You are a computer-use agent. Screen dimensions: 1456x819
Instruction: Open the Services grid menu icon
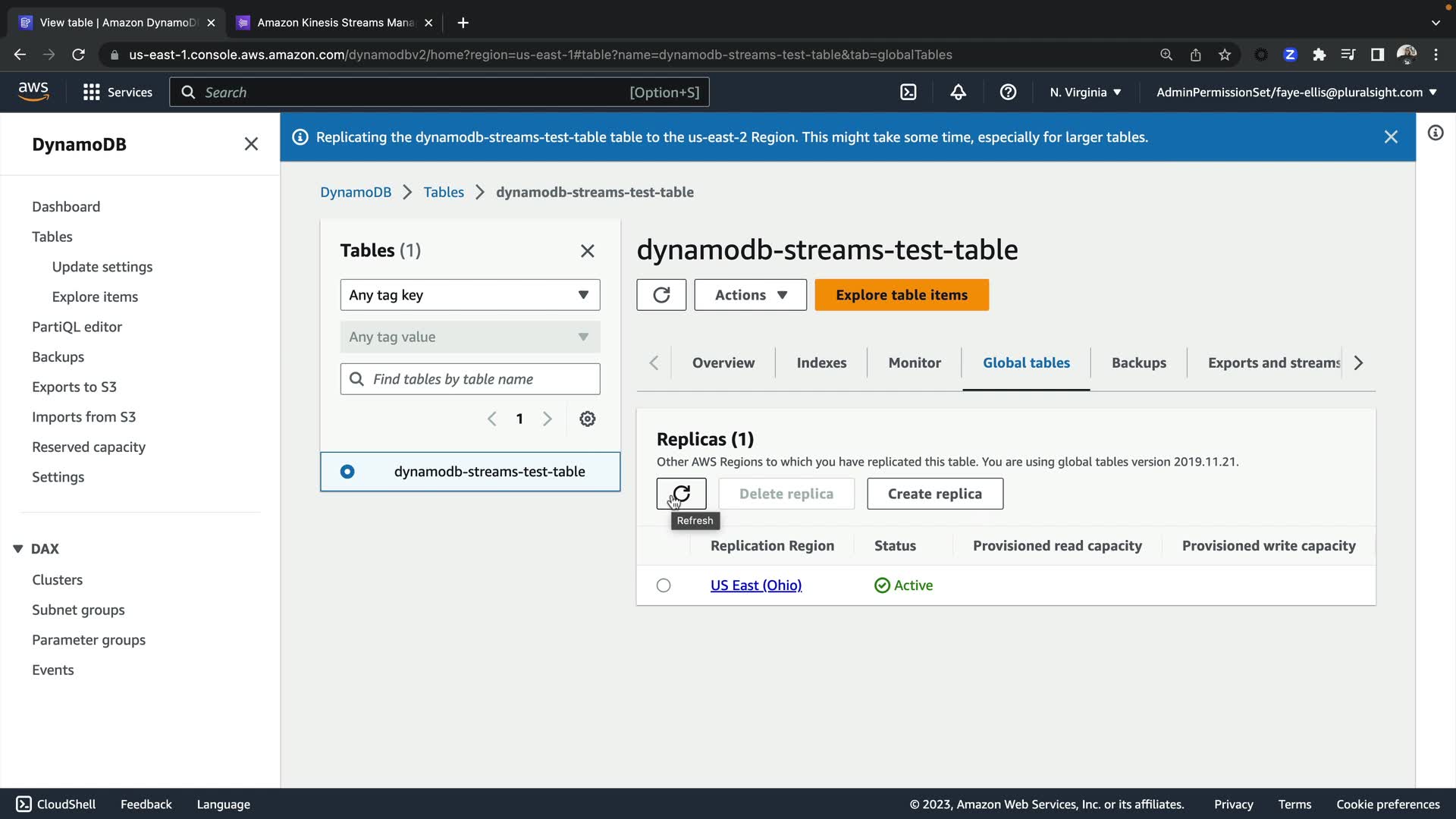[x=92, y=92]
